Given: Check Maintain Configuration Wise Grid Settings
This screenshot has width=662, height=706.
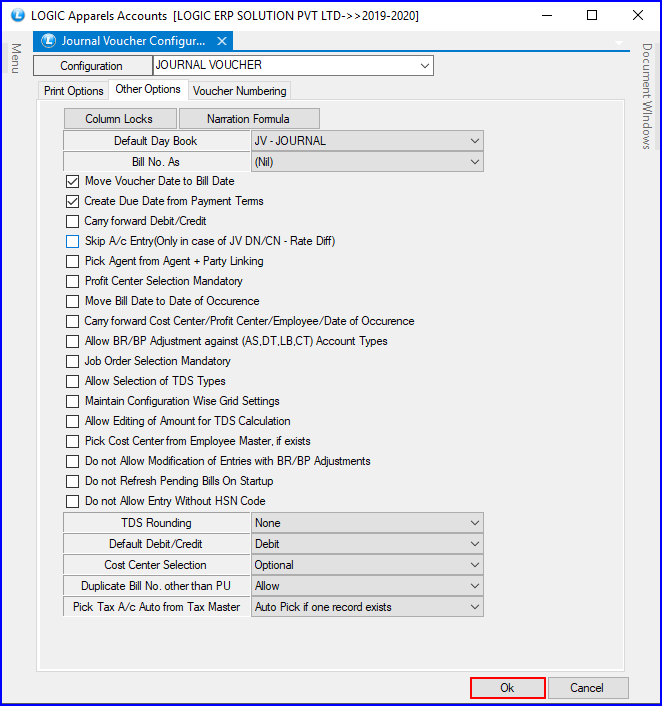Looking at the screenshot, I should (x=72, y=401).
